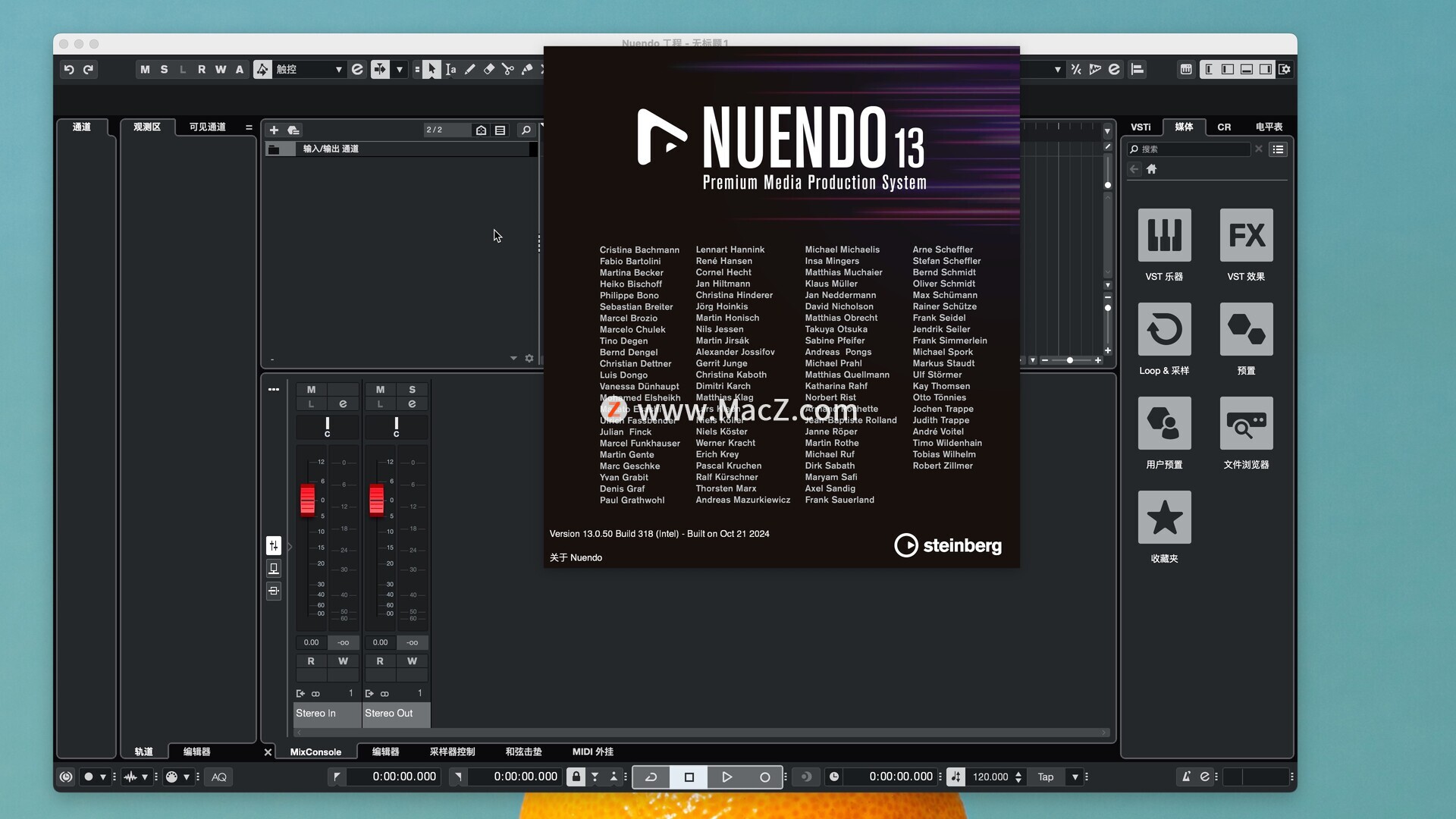This screenshot has height=819, width=1456.
Task: Open dropdown arrow before the snap icons
Action: (x=1057, y=69)
